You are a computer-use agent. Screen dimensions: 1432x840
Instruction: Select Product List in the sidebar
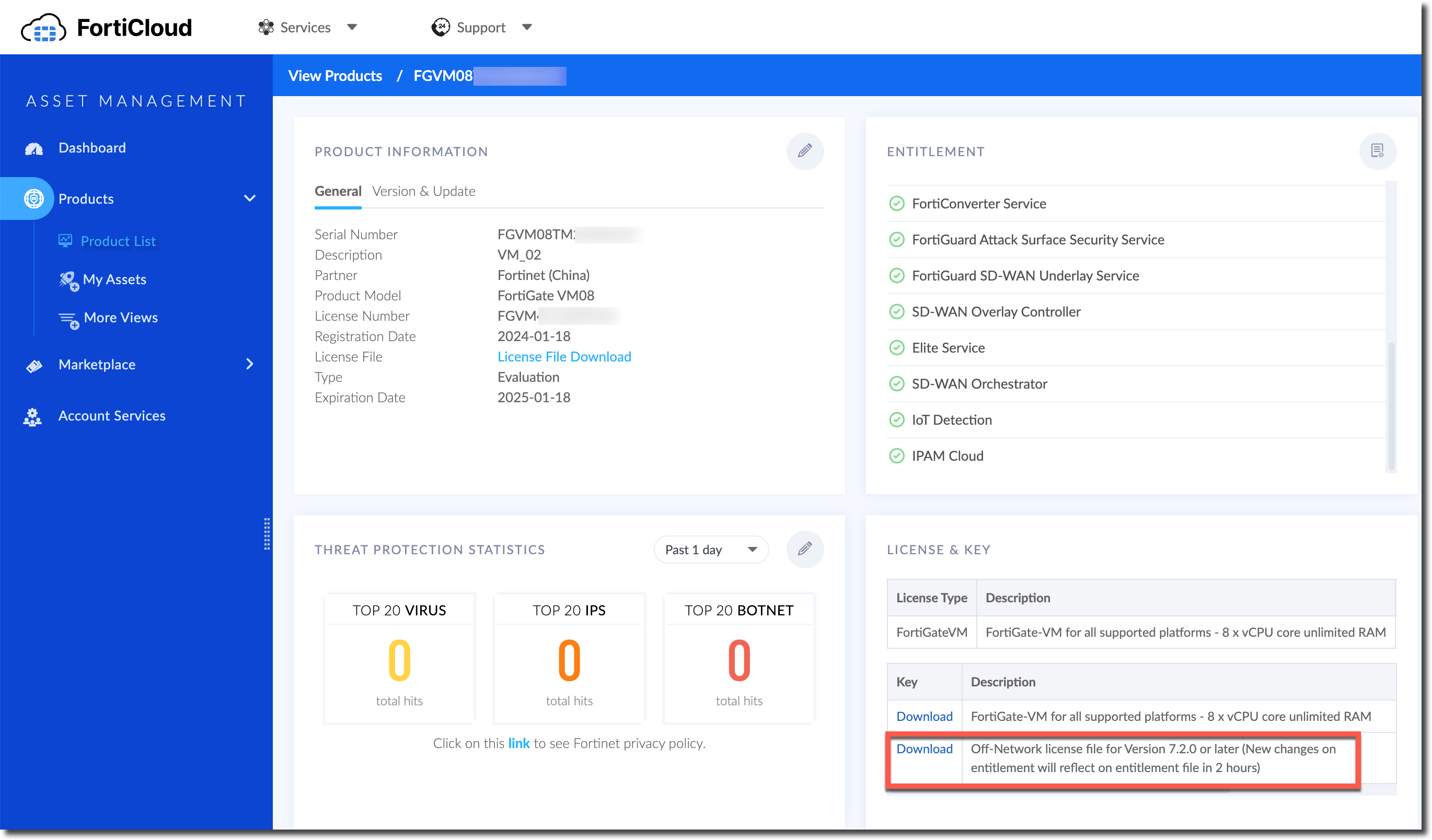[118, 241]
